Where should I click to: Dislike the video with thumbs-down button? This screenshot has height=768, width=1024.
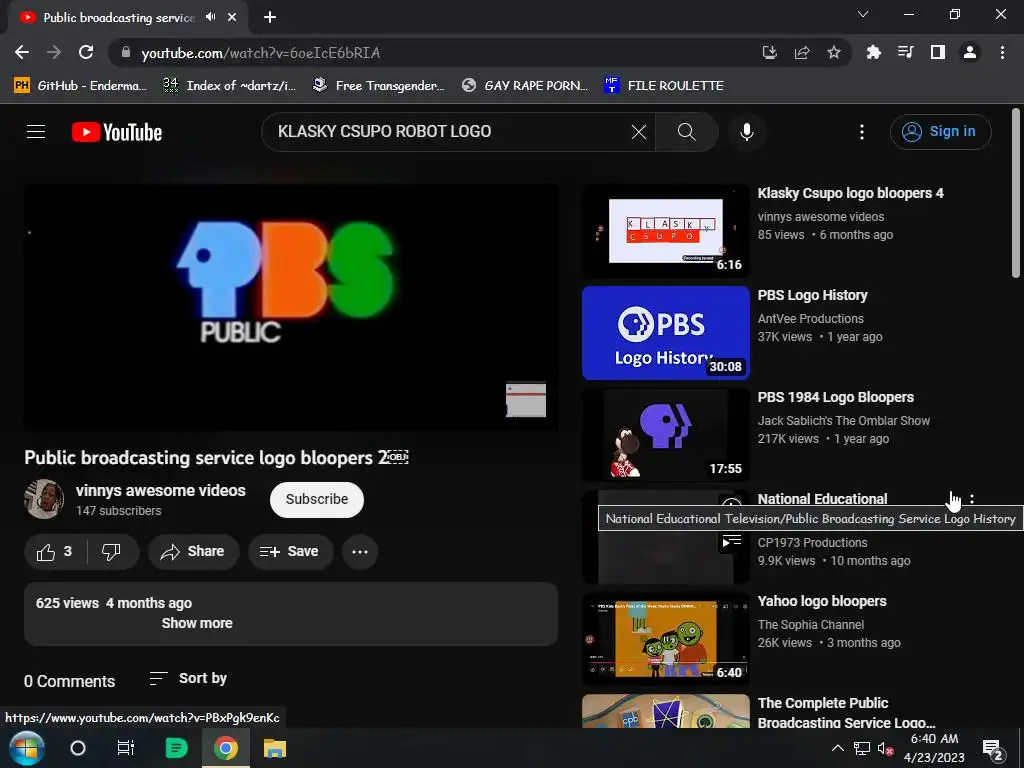[x=112, y=552]
